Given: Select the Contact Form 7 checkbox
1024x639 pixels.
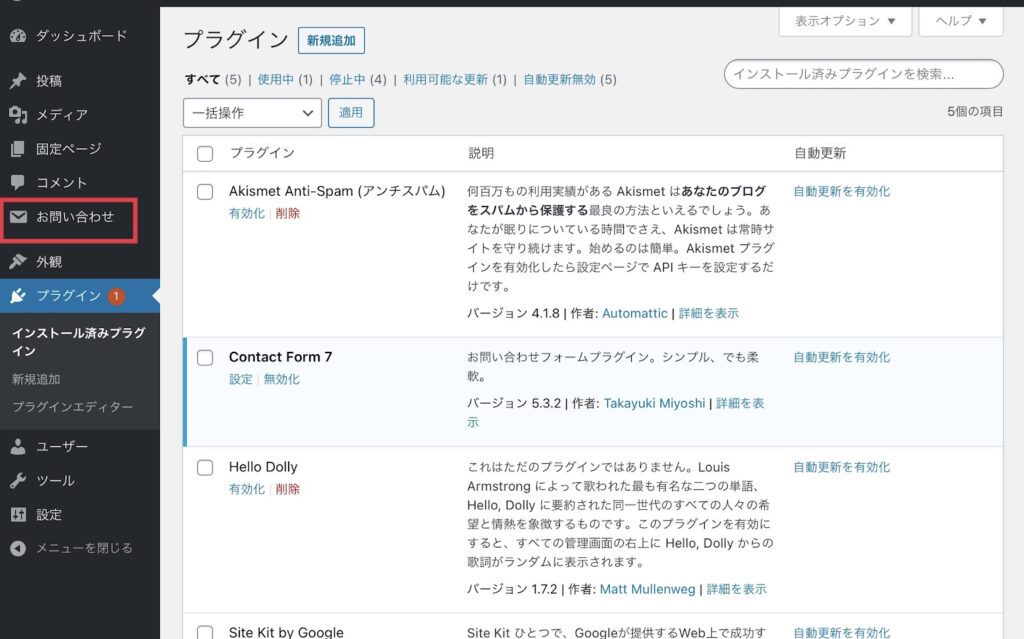Looking at the screenshot, I should point(205,357).
